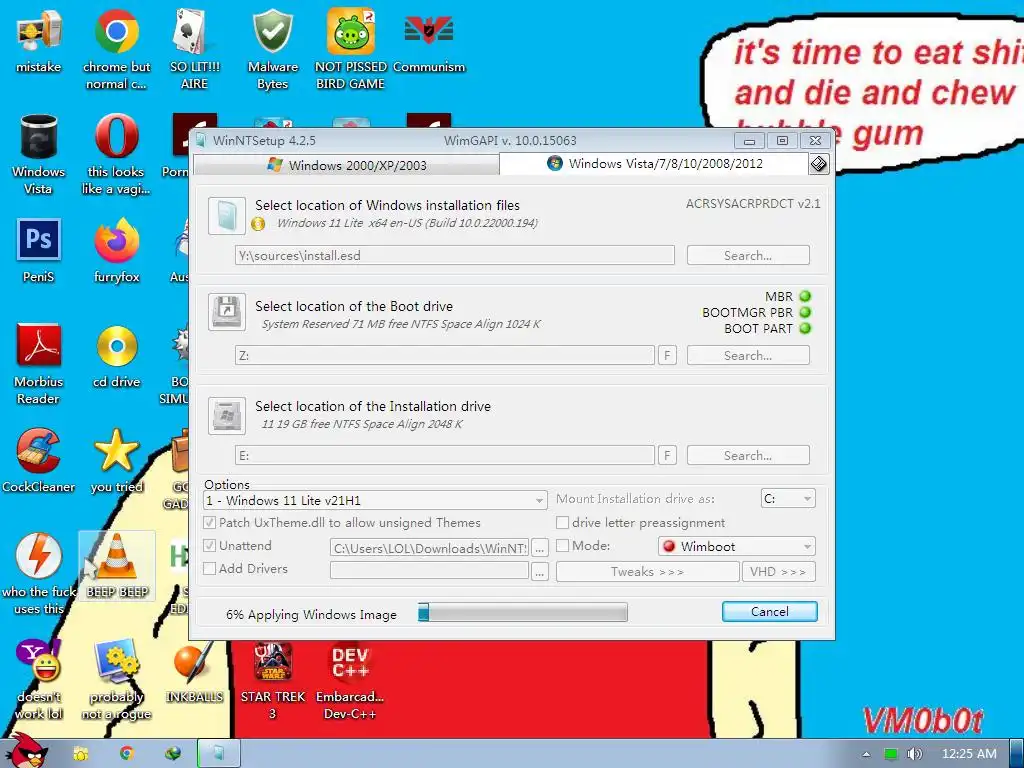Select the 'SO LIT!!! AIRE' card game icon
The width and height of the screenshot is (1024, 768).
coord(195,50)
